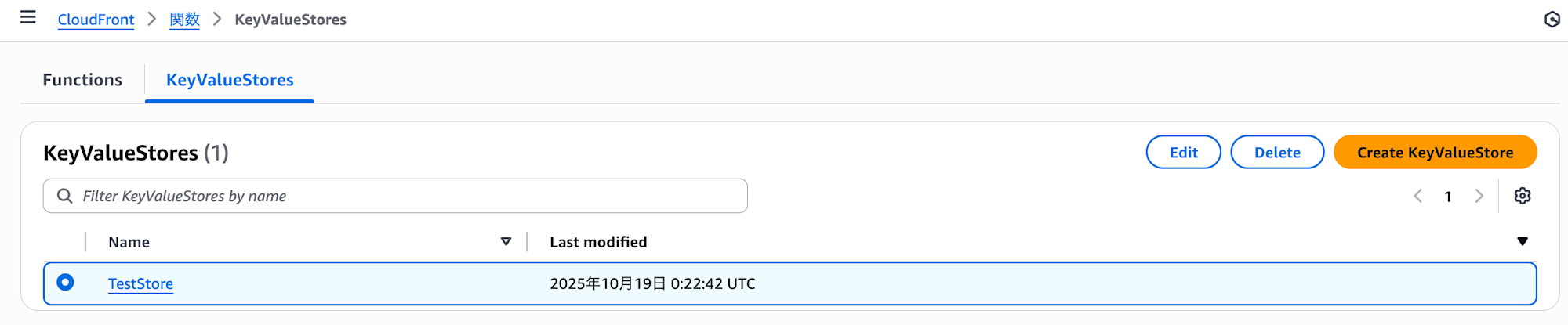
Task: Sort by Name column arrow
Action: pos(506,242)
